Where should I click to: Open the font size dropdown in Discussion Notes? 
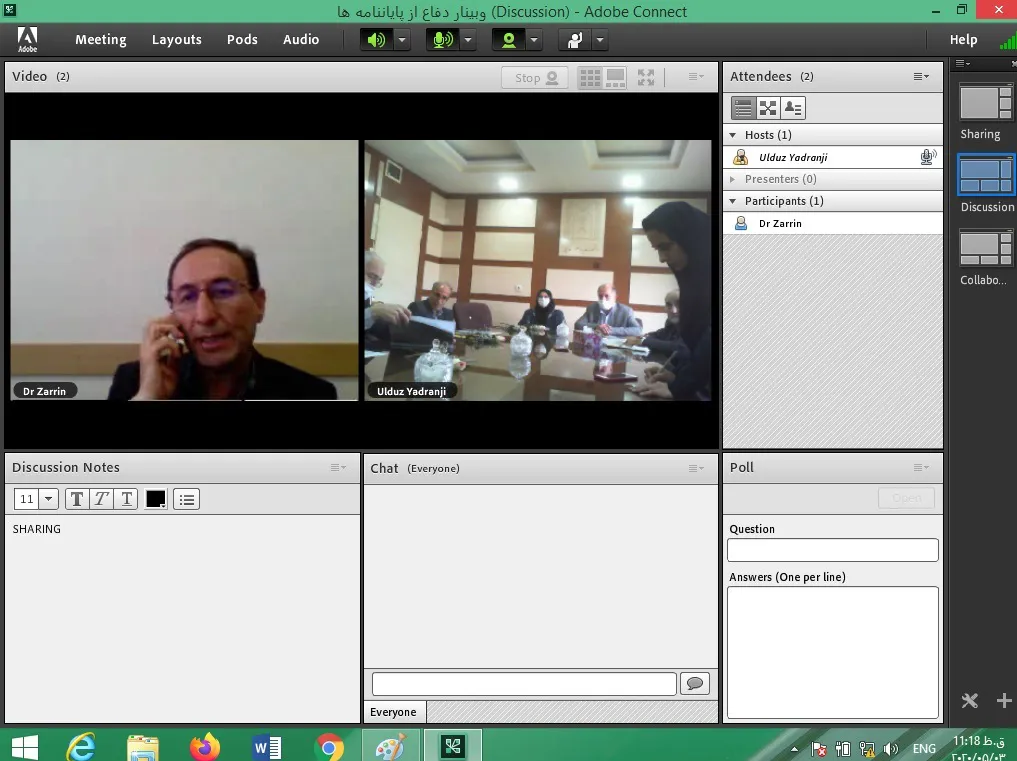(x=48, y=499)
